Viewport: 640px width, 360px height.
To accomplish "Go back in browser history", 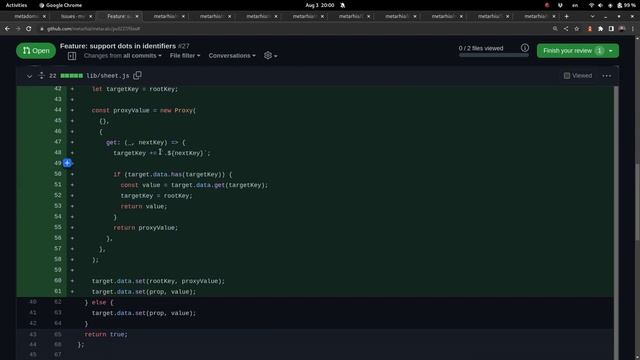I will click(x=7, y=29).
